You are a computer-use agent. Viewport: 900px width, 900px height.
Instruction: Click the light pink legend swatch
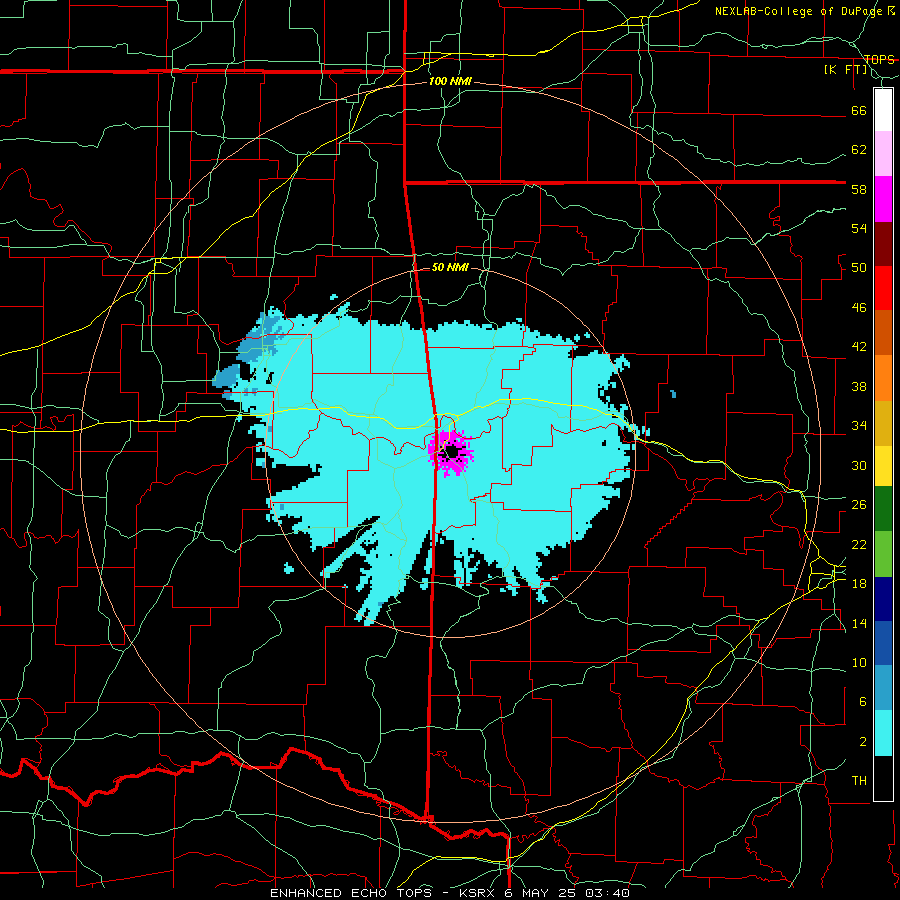883,154
